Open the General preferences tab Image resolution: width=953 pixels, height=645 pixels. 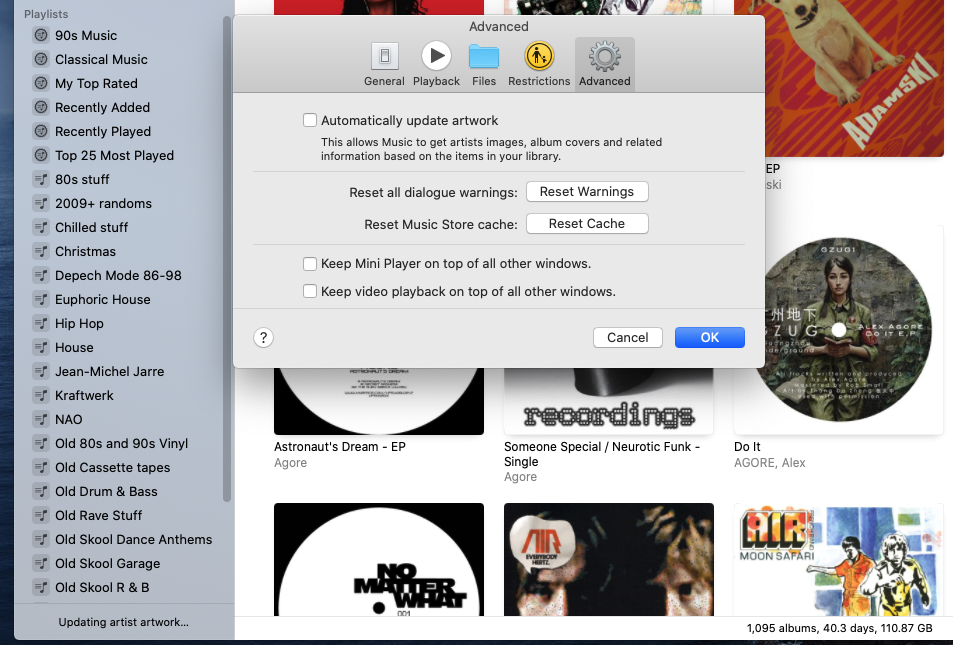click(384, 64)
